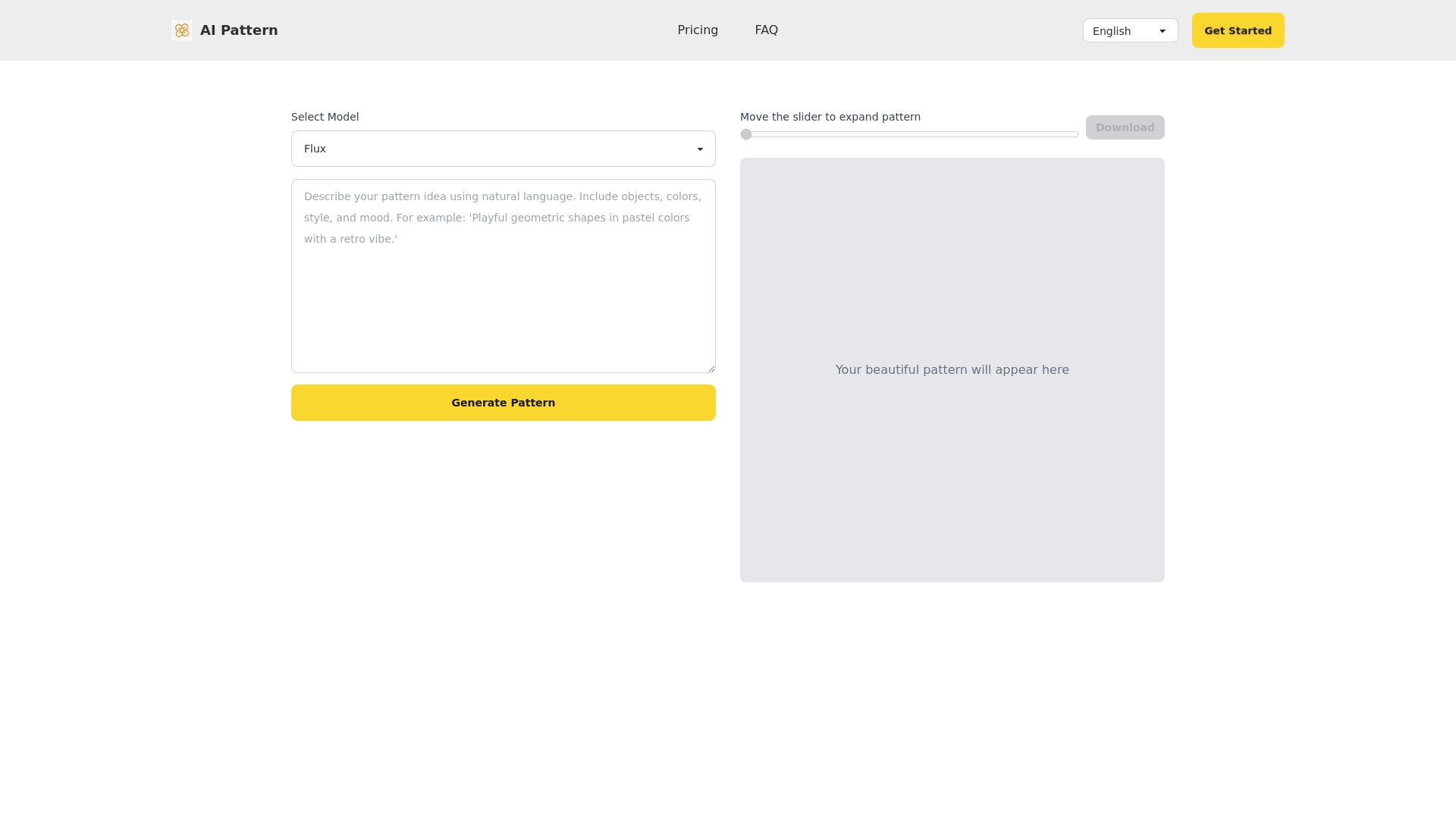Click the pattern expansion slider thumb

click(746, 134)
